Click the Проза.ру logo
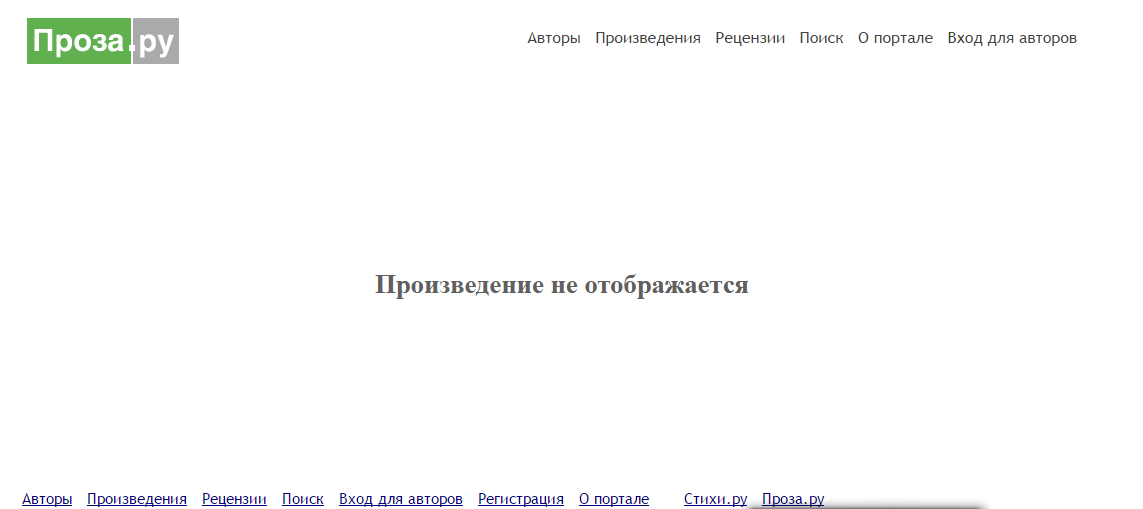The height and width of the screenshot is (509, 1143). coord(103,41)
